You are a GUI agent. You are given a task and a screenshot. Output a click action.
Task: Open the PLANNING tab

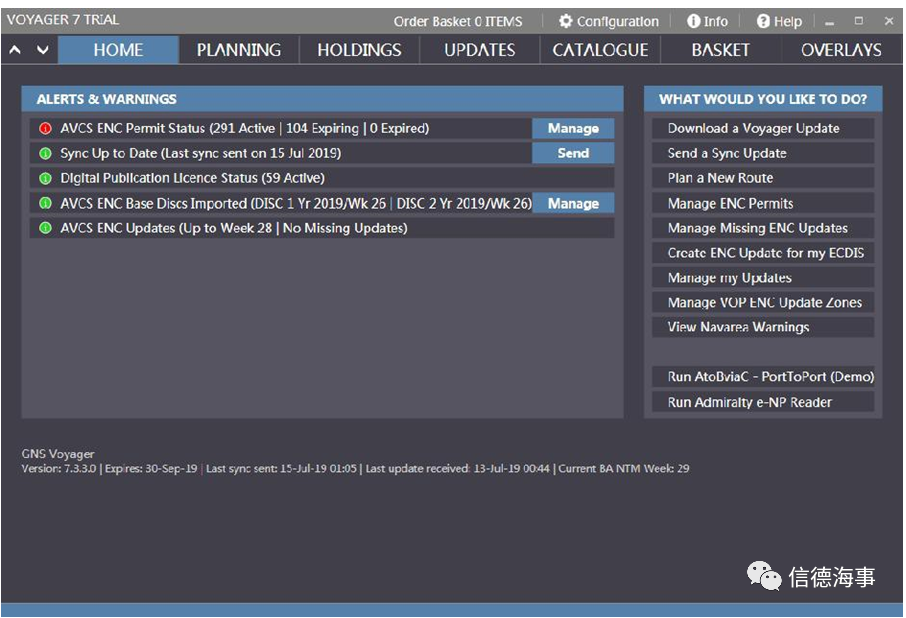tap(239, 50)
